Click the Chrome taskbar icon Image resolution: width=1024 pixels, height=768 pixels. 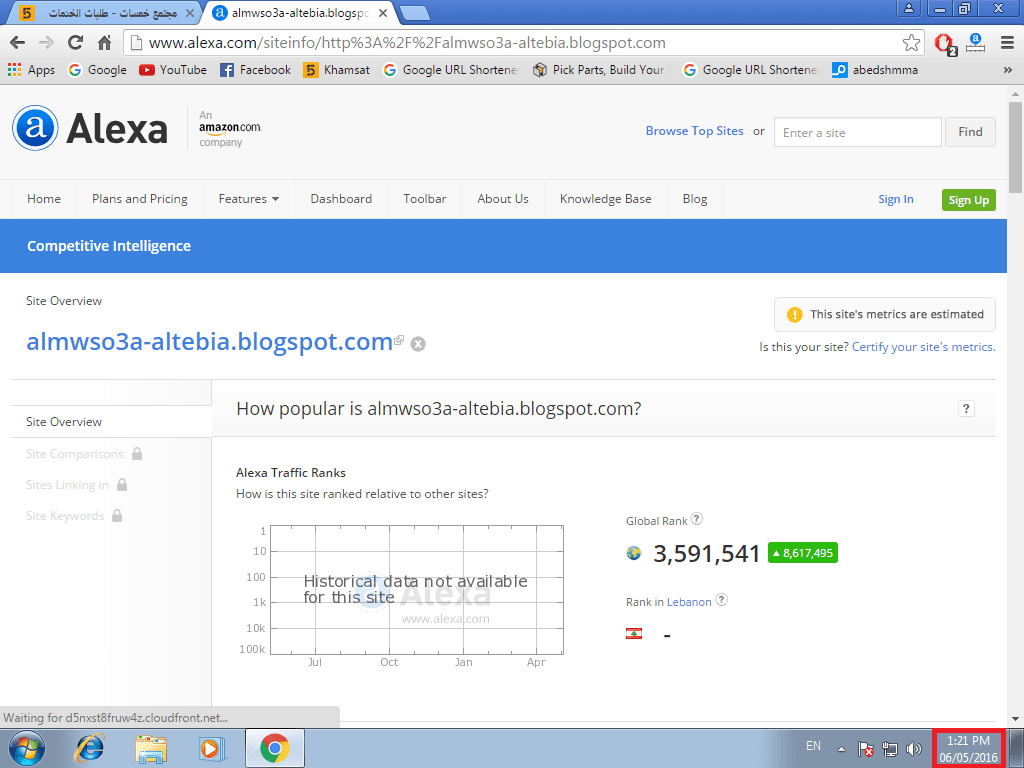275,748
